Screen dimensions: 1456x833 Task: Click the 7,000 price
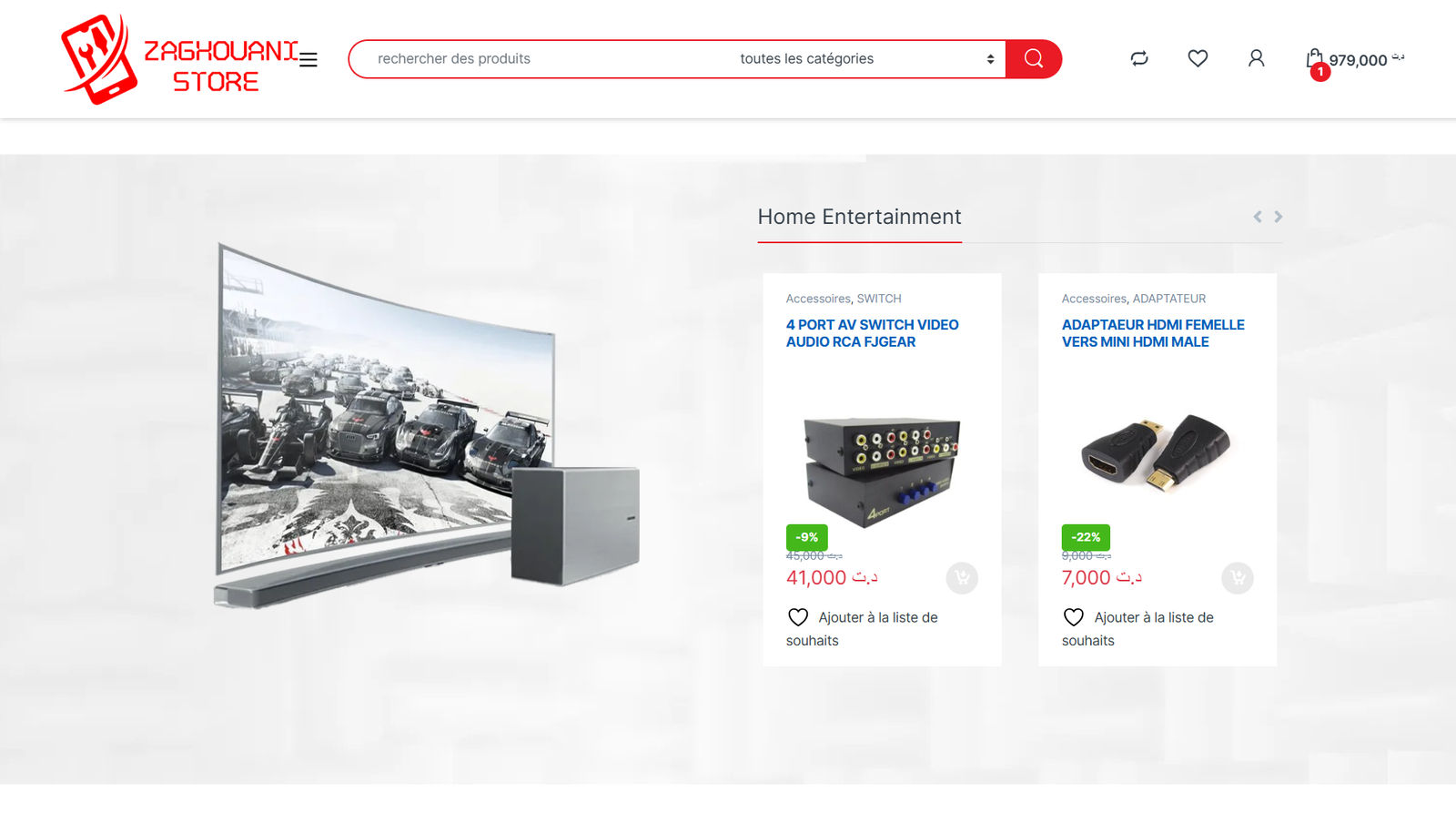click(1102, 578)
